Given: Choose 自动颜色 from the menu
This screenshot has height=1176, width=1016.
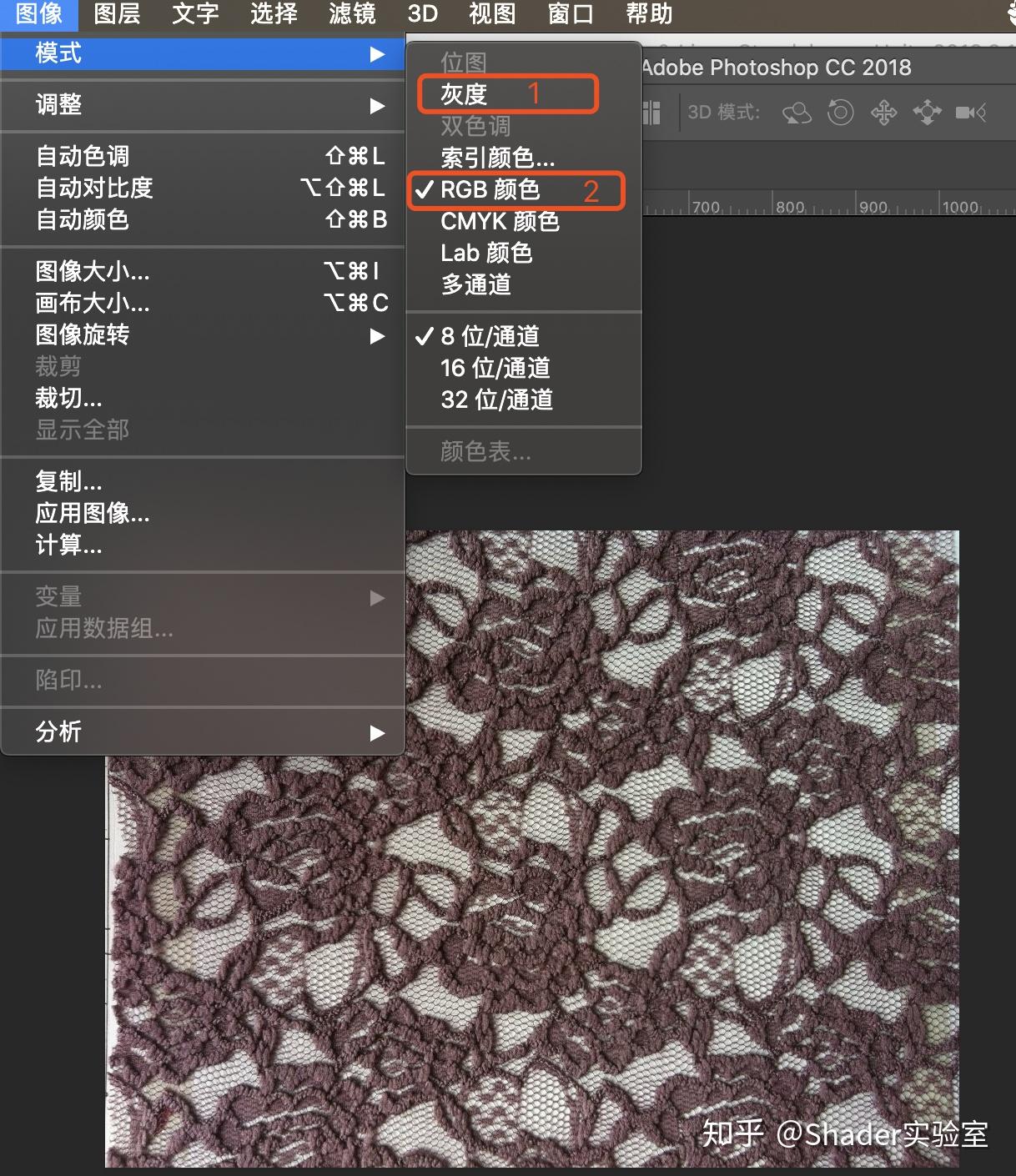Looking at the screenshot, I should click(x=203, y=219).
